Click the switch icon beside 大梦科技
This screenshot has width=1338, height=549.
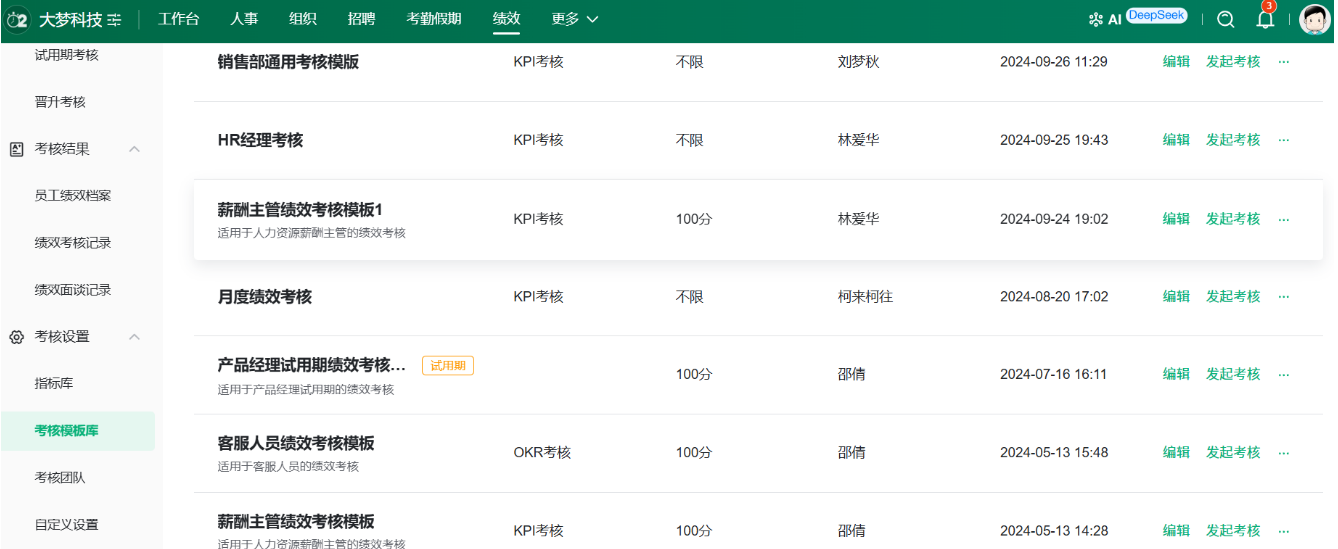(x=115, y=19)
